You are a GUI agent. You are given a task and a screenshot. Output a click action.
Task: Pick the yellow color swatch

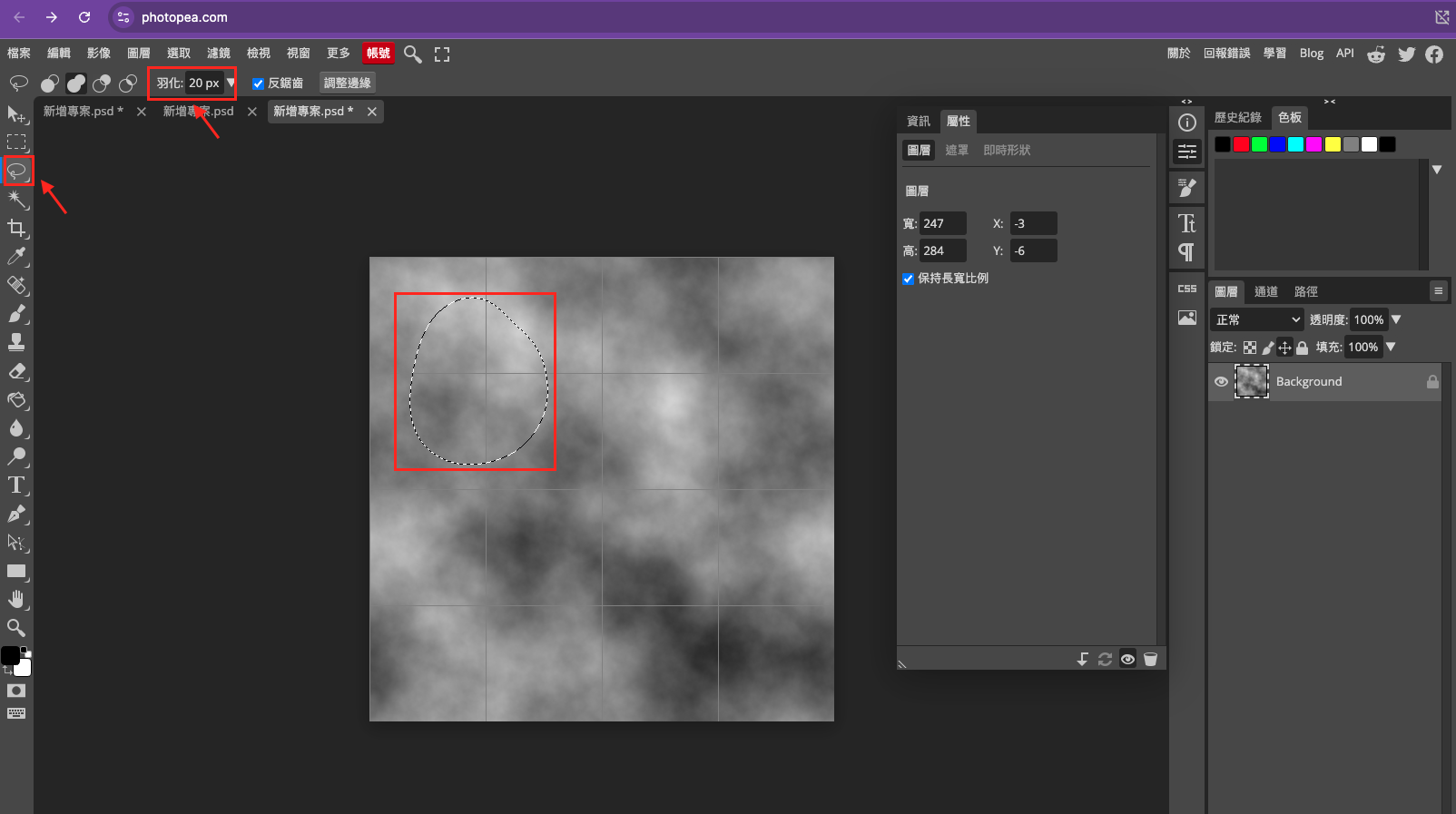[1333, 144]
